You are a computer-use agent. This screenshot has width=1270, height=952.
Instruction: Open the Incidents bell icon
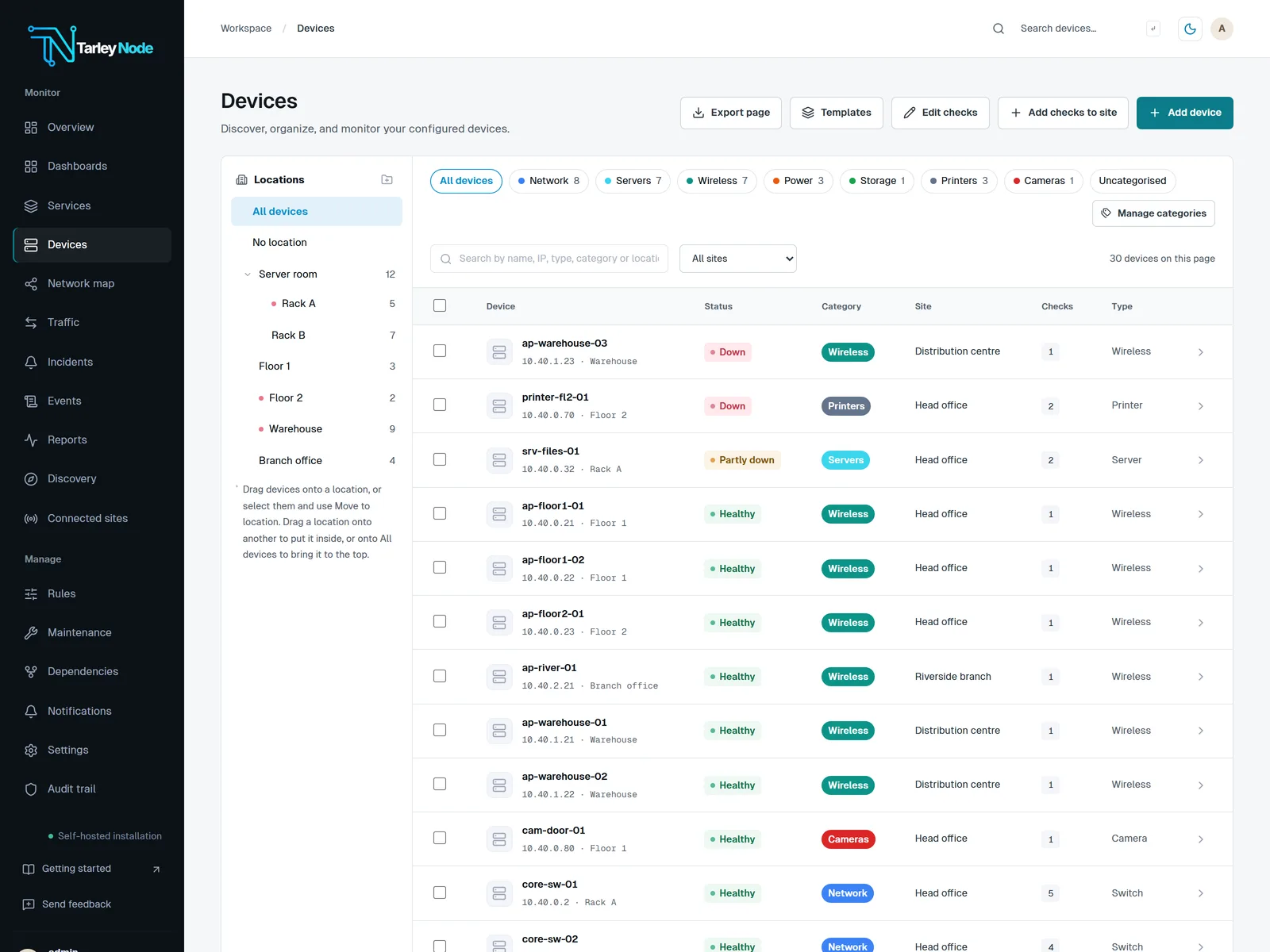[31, 362]
